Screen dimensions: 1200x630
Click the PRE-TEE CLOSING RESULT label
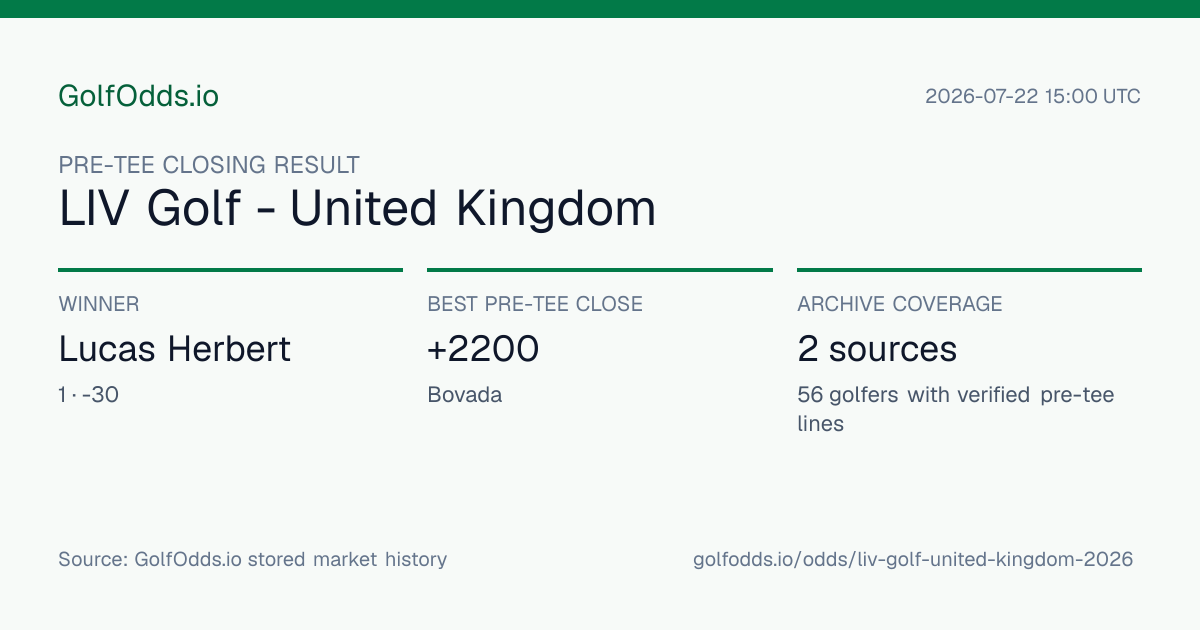[209, 165]
